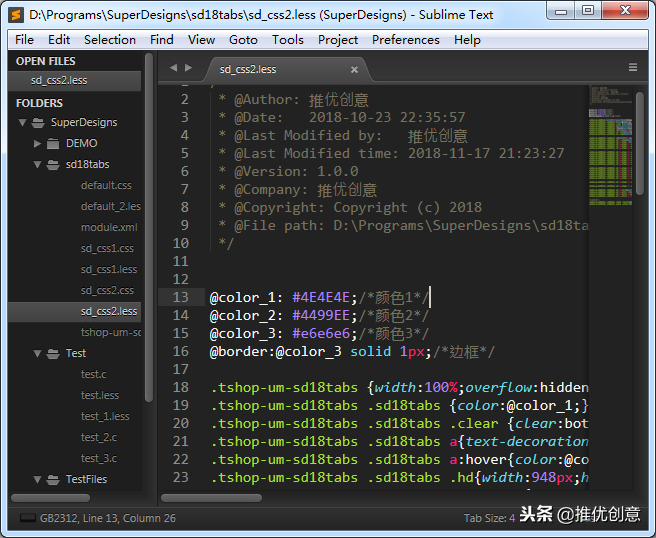
Task: Click the SuperDesigns folder icon
Action: [38, 123]
